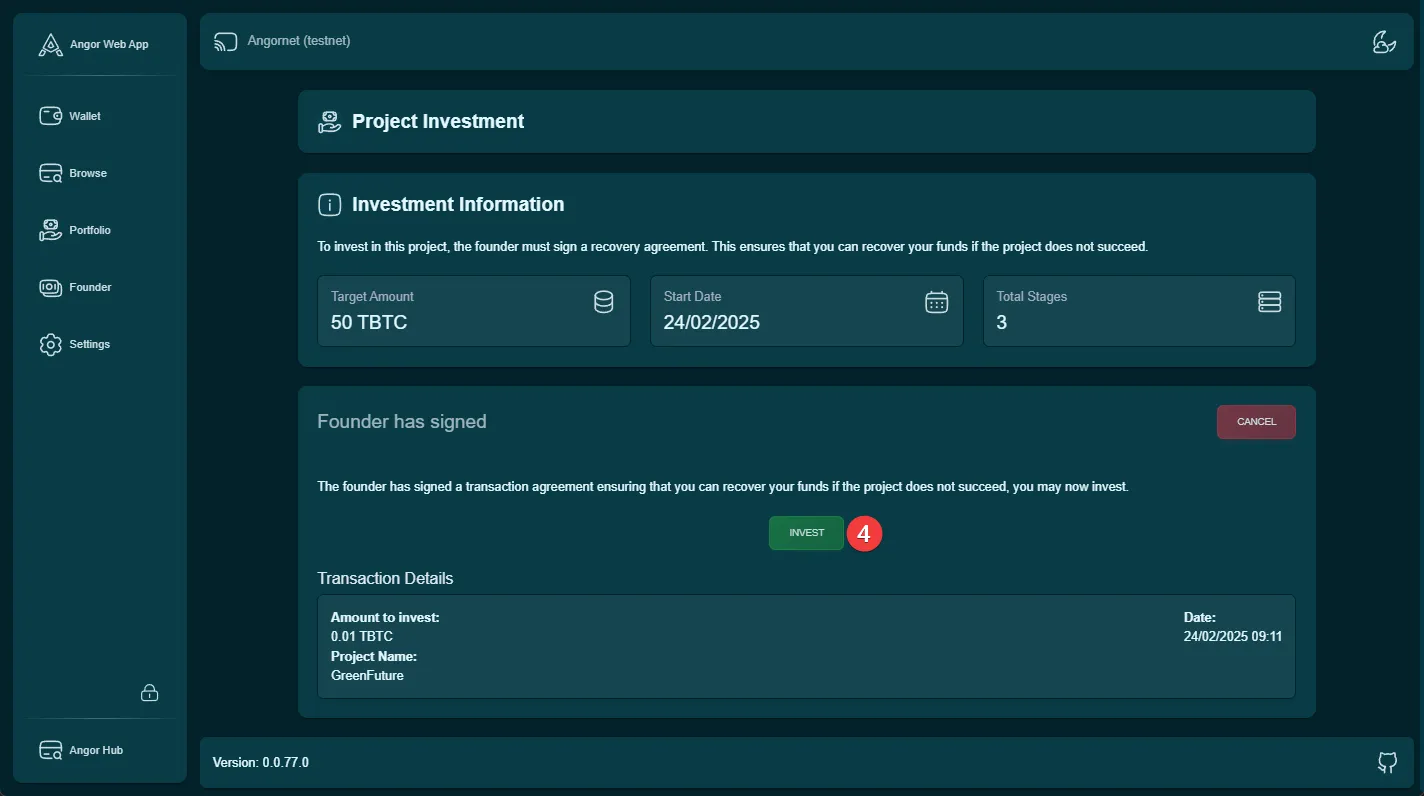
Task: Cancel the investment with Cancel button
Action: click(x=1256, y=422)
